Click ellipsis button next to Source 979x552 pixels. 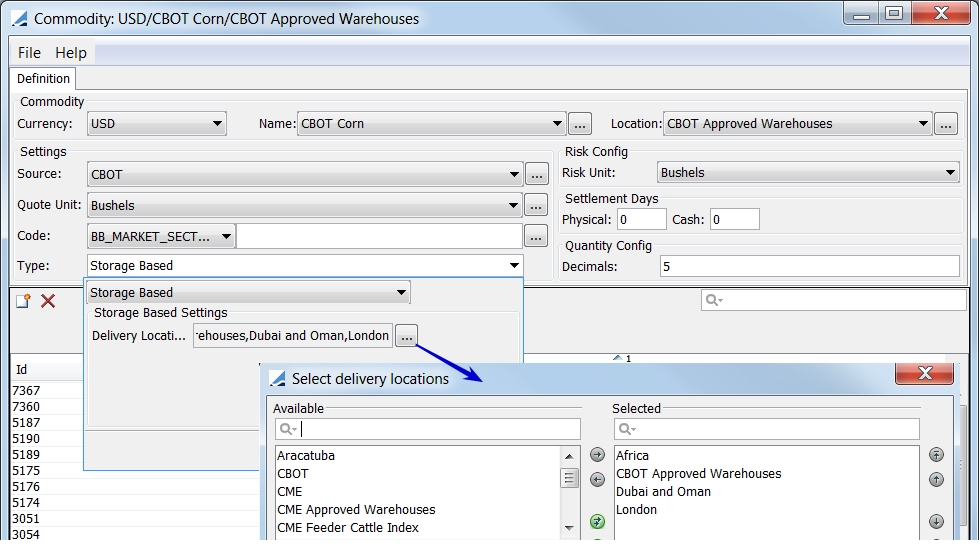(x=537, y=174)
